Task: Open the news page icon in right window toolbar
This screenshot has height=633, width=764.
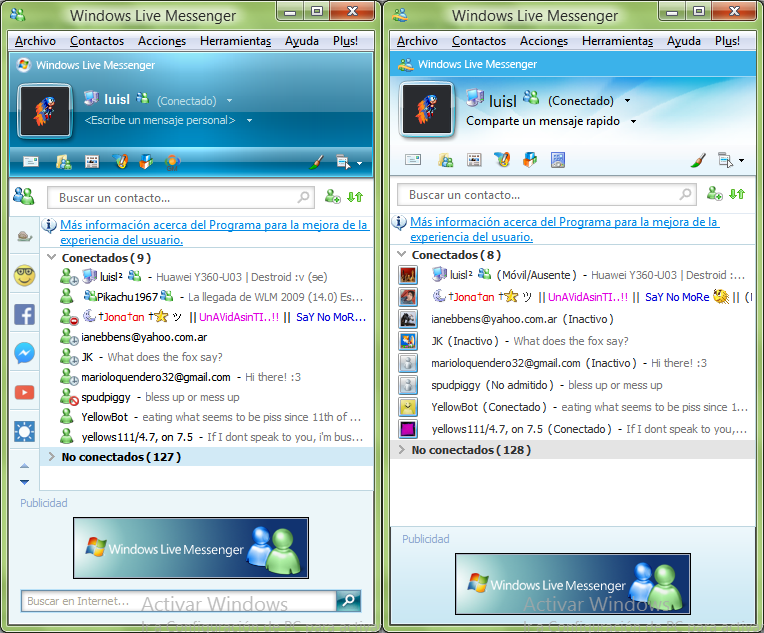Action: tap(474, 160)
